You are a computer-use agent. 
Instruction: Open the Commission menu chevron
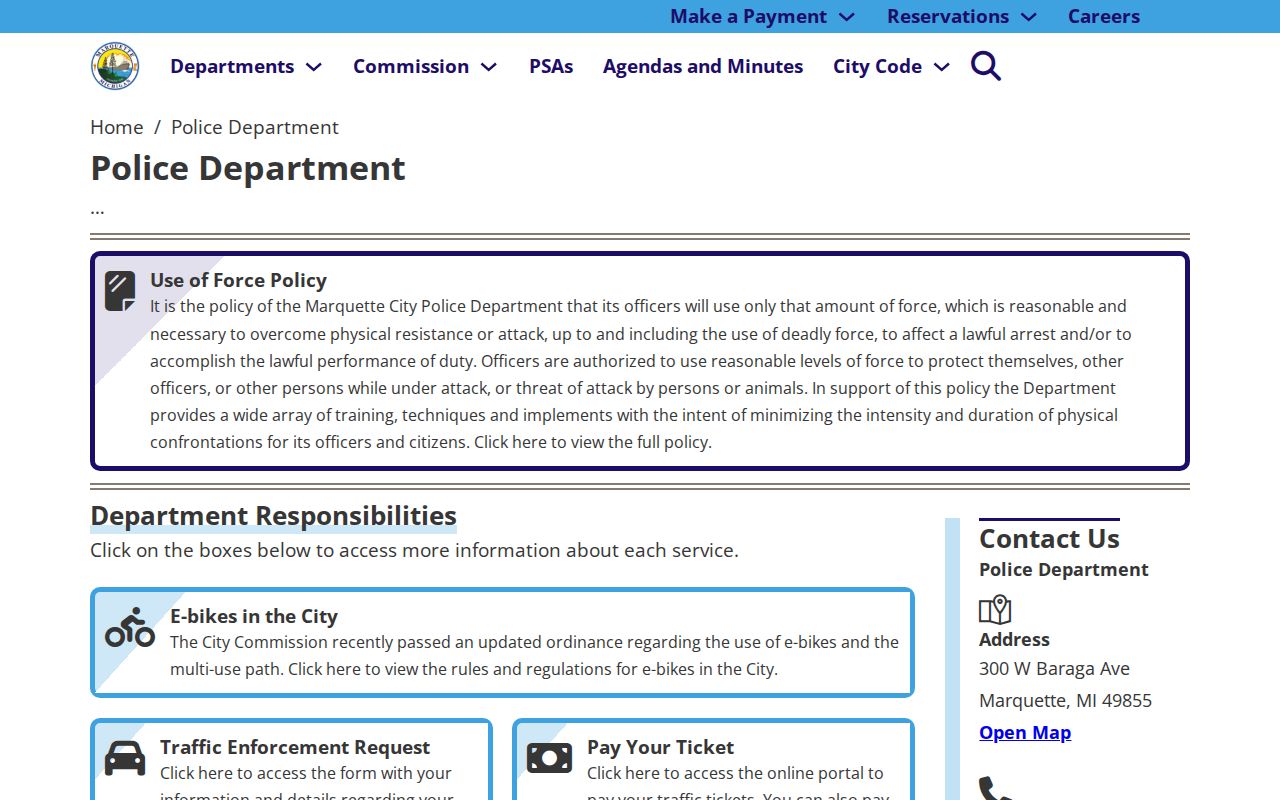[488, 67]
